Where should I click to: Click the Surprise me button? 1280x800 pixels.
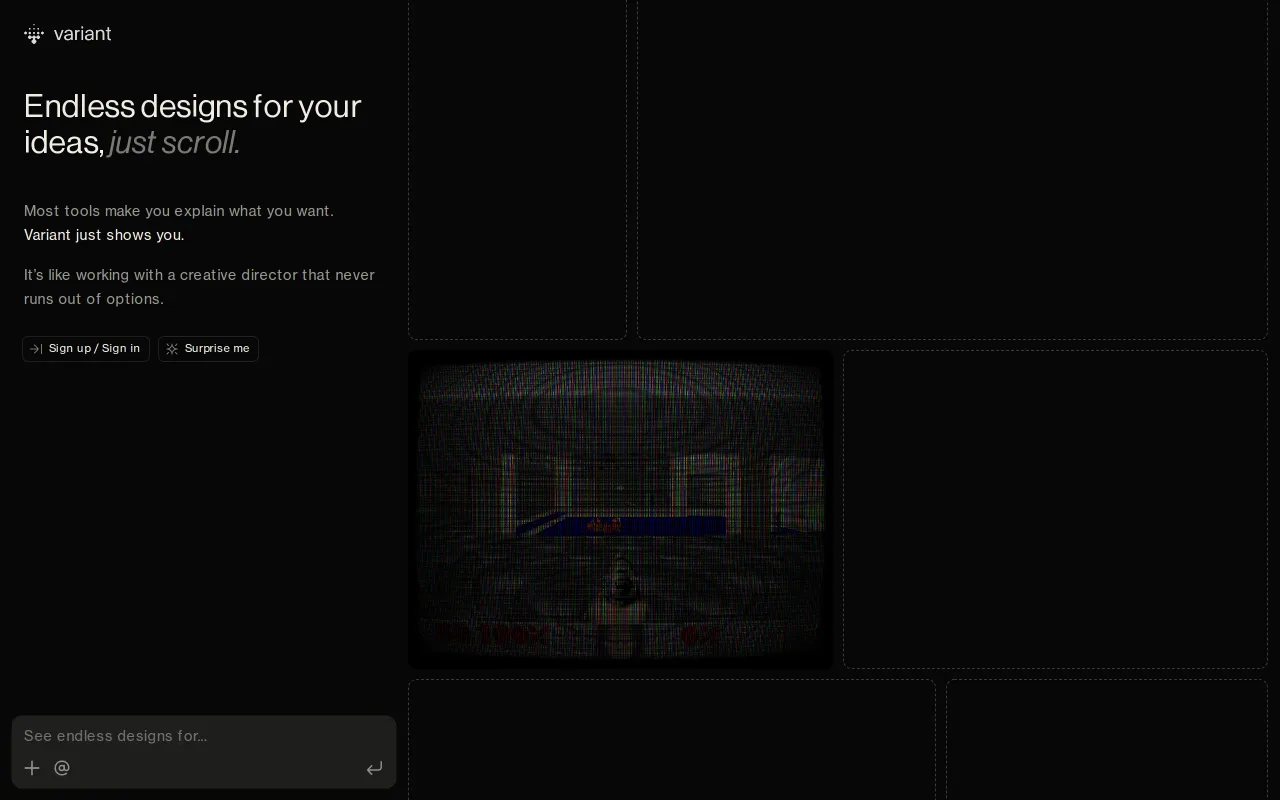[208, 349]
